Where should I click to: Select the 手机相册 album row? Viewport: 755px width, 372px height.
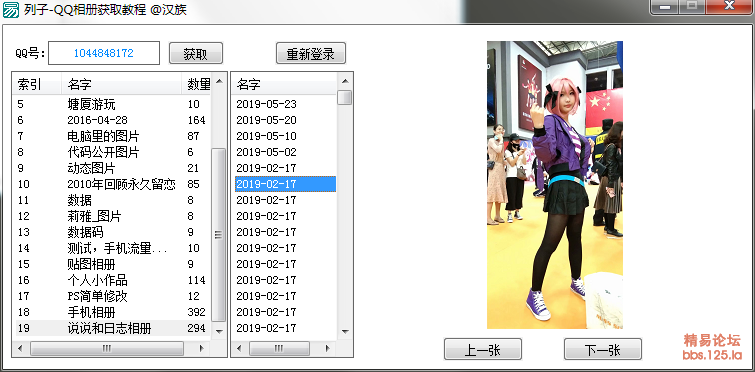[112, 312]
